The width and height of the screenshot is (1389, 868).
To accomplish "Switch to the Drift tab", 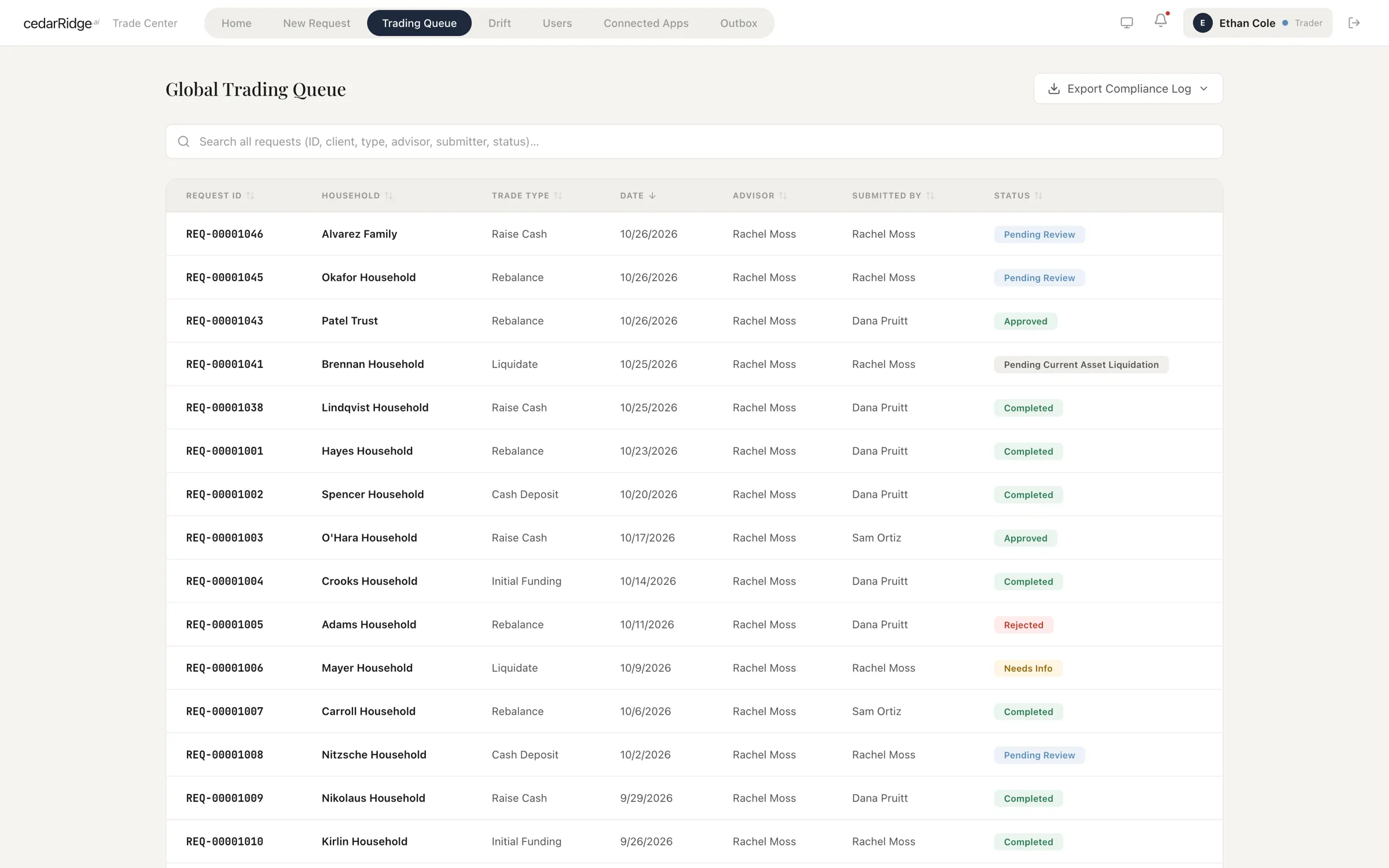I will [499, 23].
